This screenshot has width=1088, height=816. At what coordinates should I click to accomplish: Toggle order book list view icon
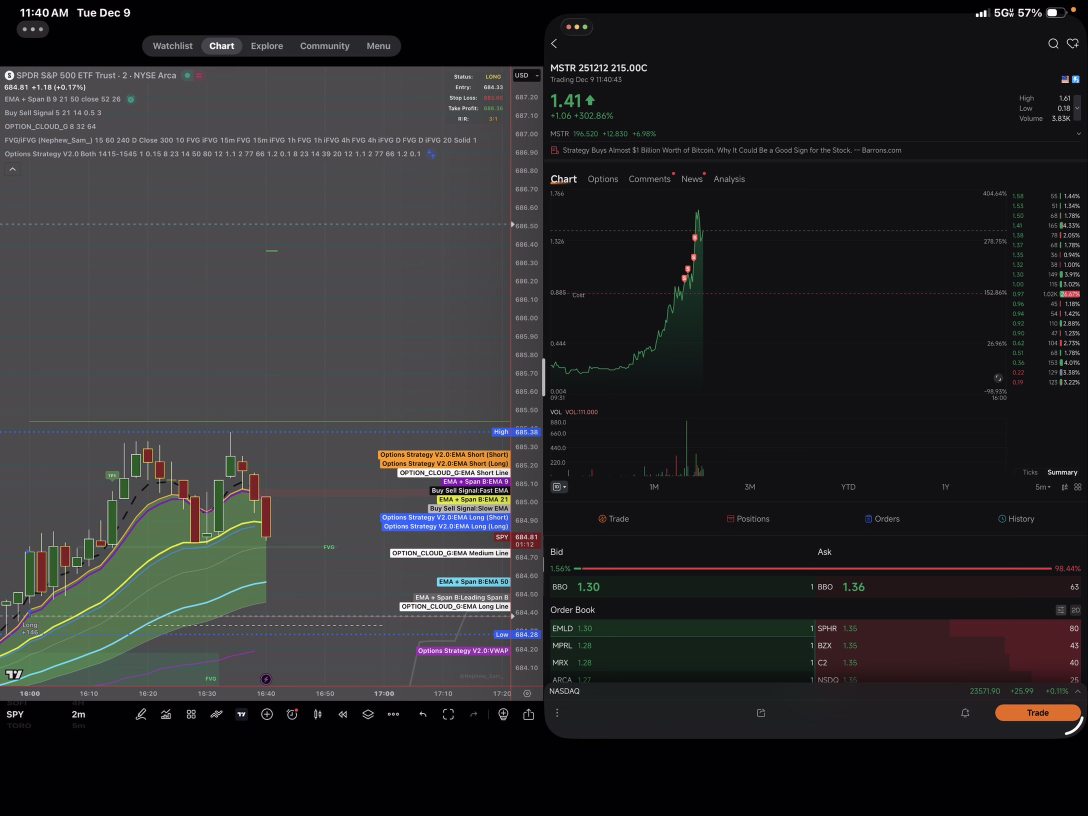tap(1060, 610)
